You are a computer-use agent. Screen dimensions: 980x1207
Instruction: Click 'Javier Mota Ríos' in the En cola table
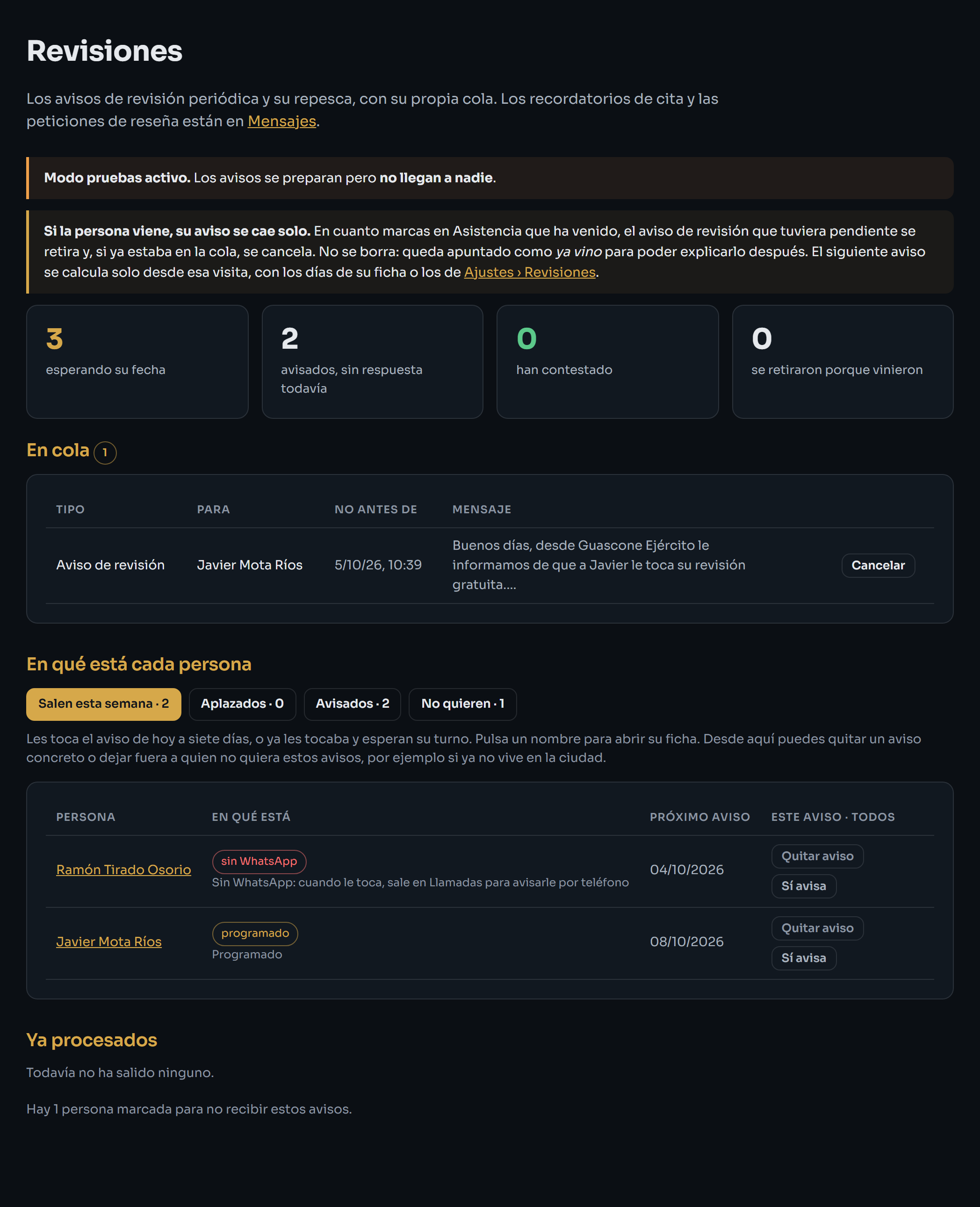(250, 565)
